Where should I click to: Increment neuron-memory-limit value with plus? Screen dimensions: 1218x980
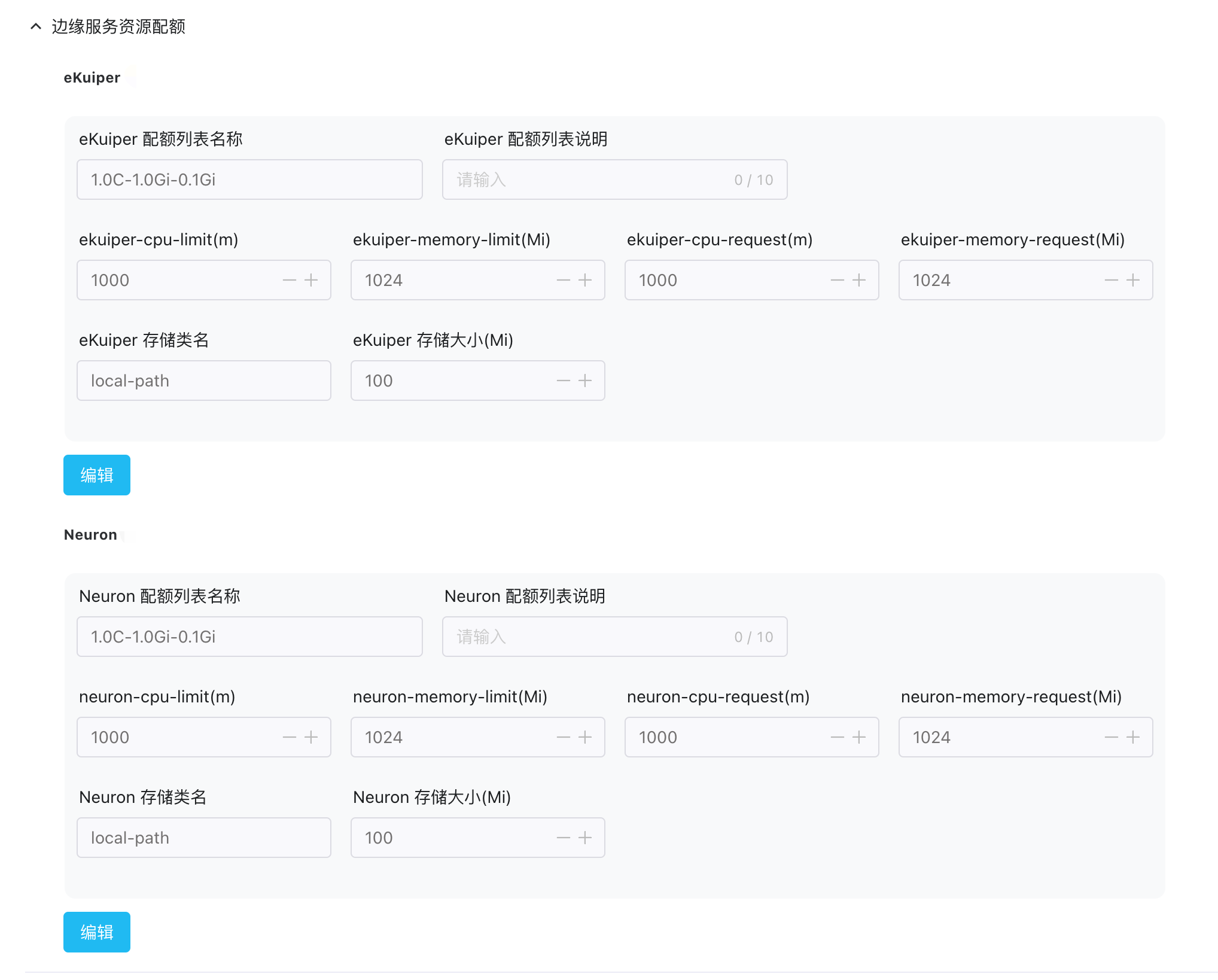coord(585,737)
